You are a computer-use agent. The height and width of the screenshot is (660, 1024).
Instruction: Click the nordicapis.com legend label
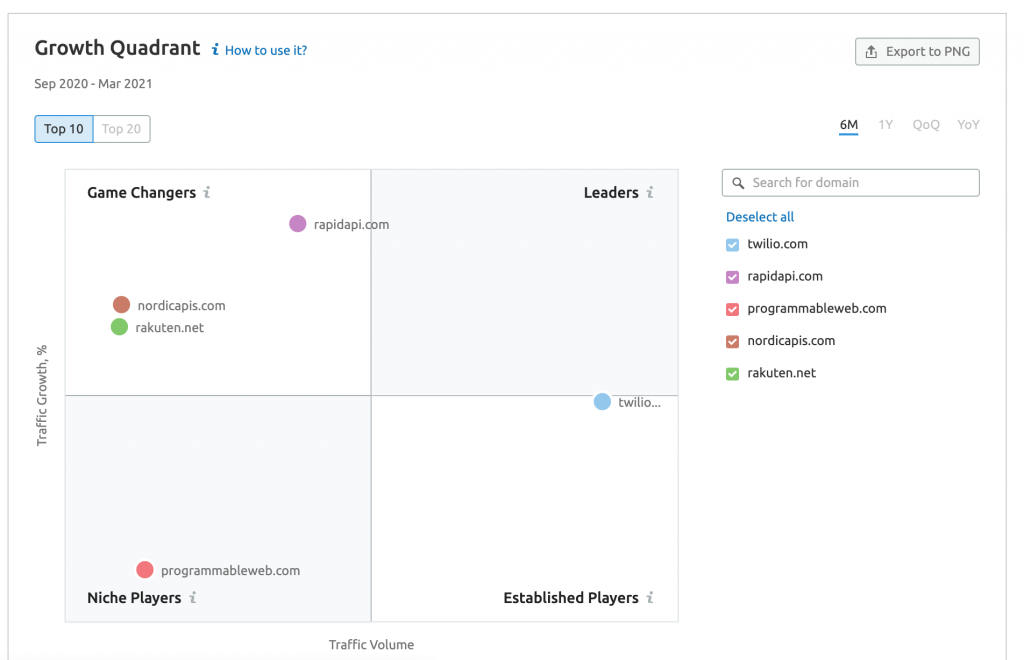792,341
